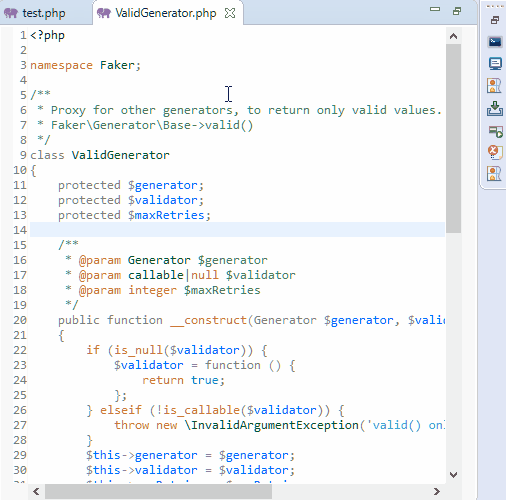Click 'true' value on line 24

coord(204,380)
